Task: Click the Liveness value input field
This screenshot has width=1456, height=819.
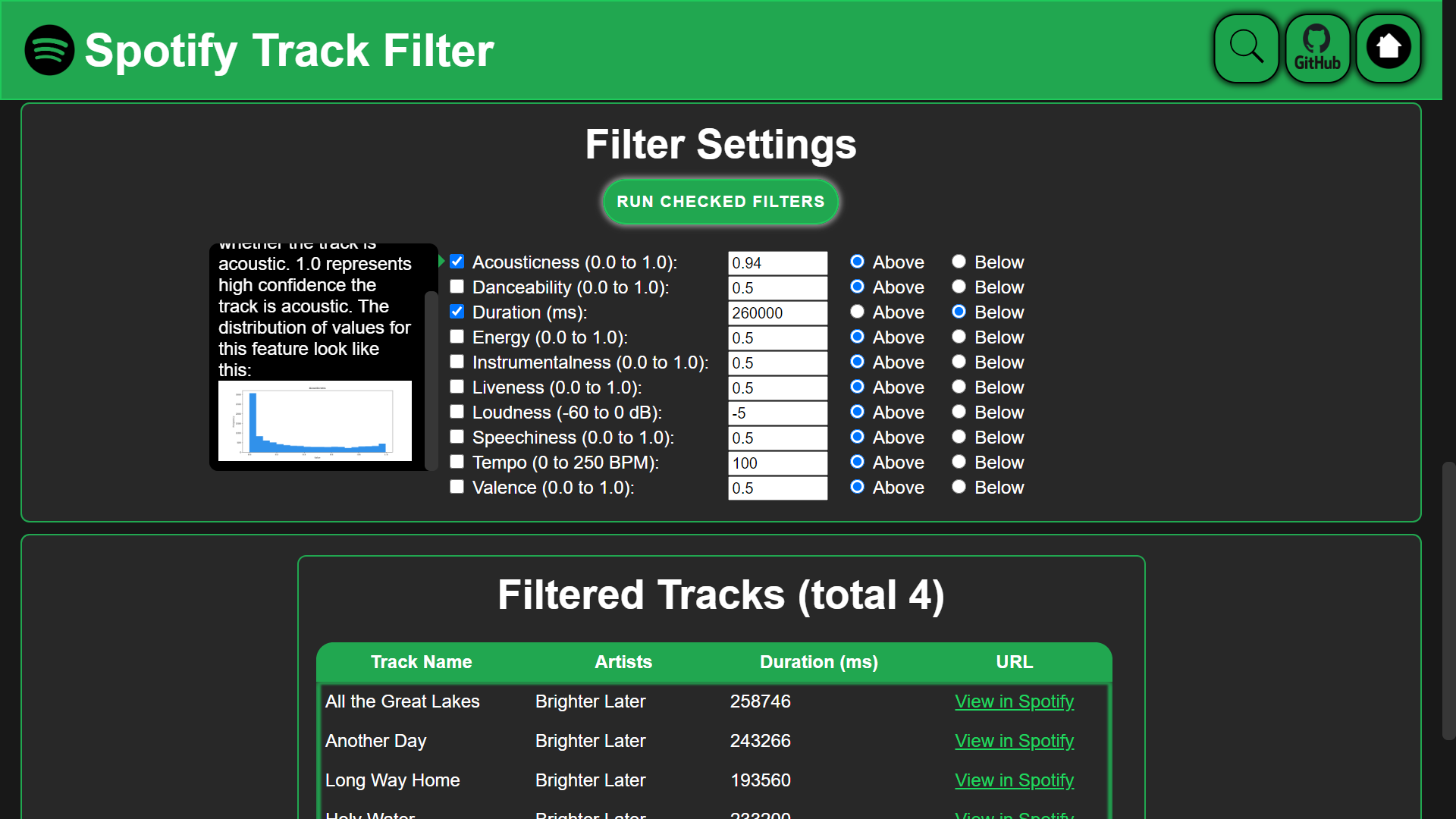Action: 777,388
